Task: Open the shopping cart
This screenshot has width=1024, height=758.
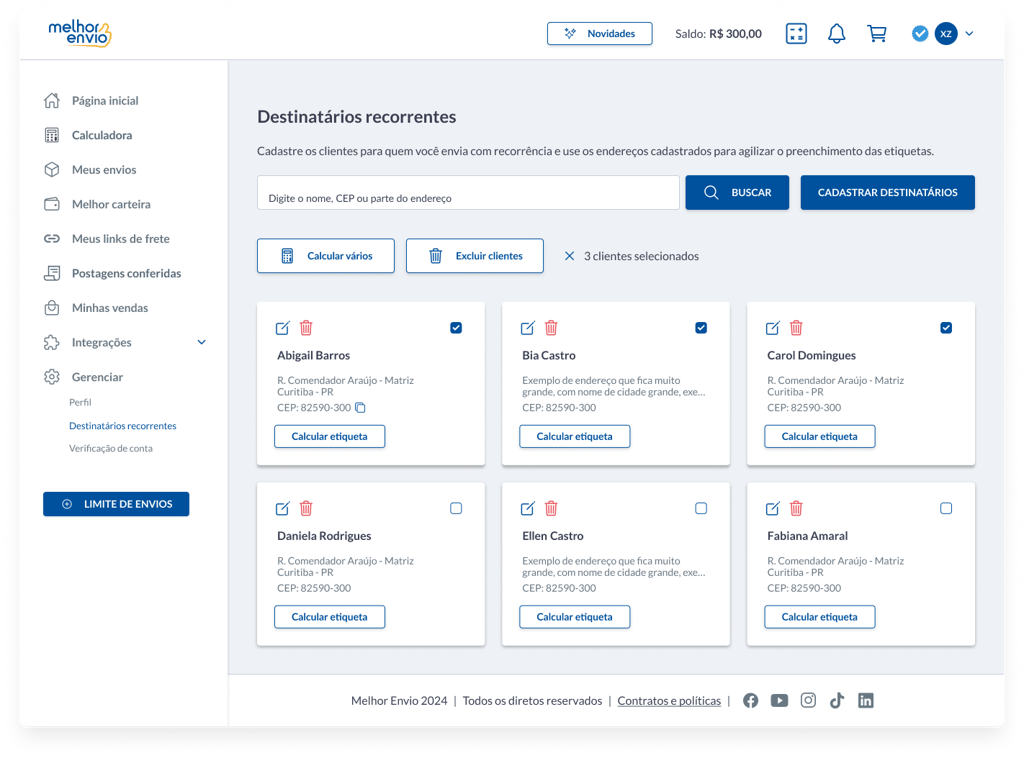Action: tap(877, 33)
